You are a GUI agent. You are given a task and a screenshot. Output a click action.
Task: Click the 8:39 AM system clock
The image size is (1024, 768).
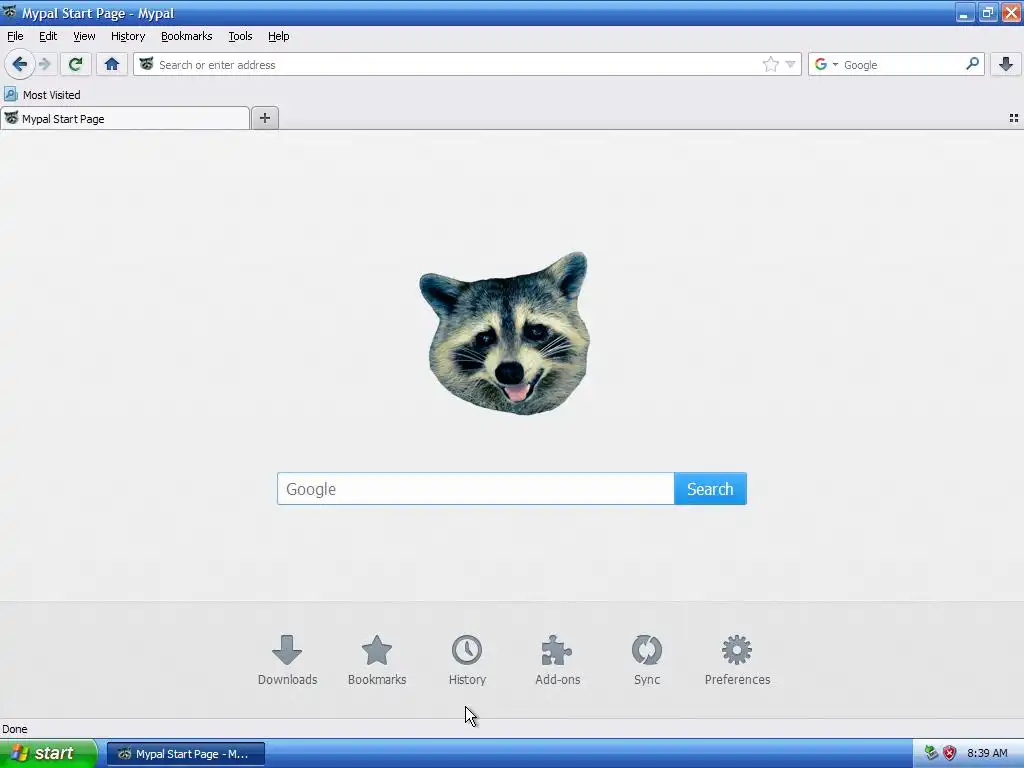[x=987, y=753]
